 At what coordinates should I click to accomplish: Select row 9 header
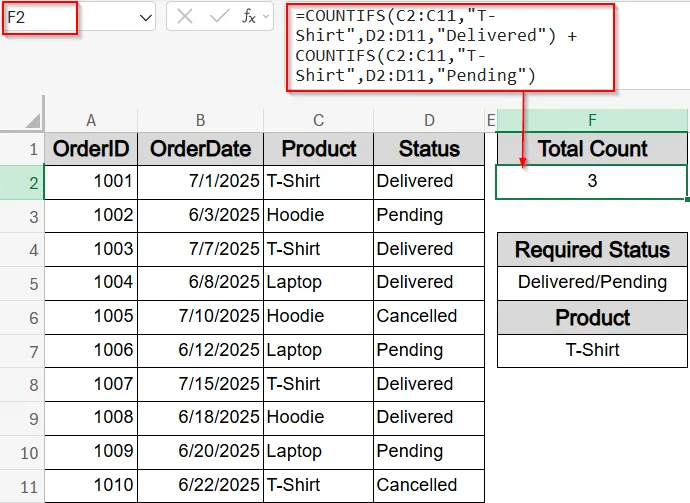click(22, 419)
